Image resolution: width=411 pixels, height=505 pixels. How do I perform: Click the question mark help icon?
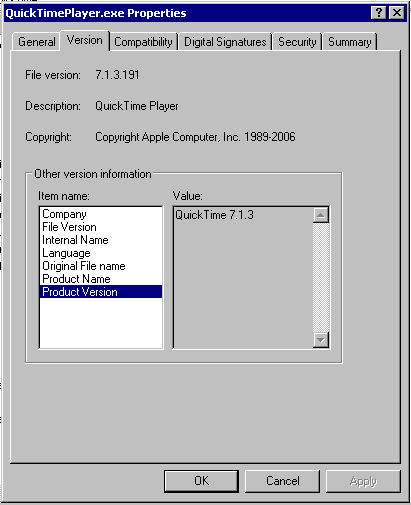(379, 13)
